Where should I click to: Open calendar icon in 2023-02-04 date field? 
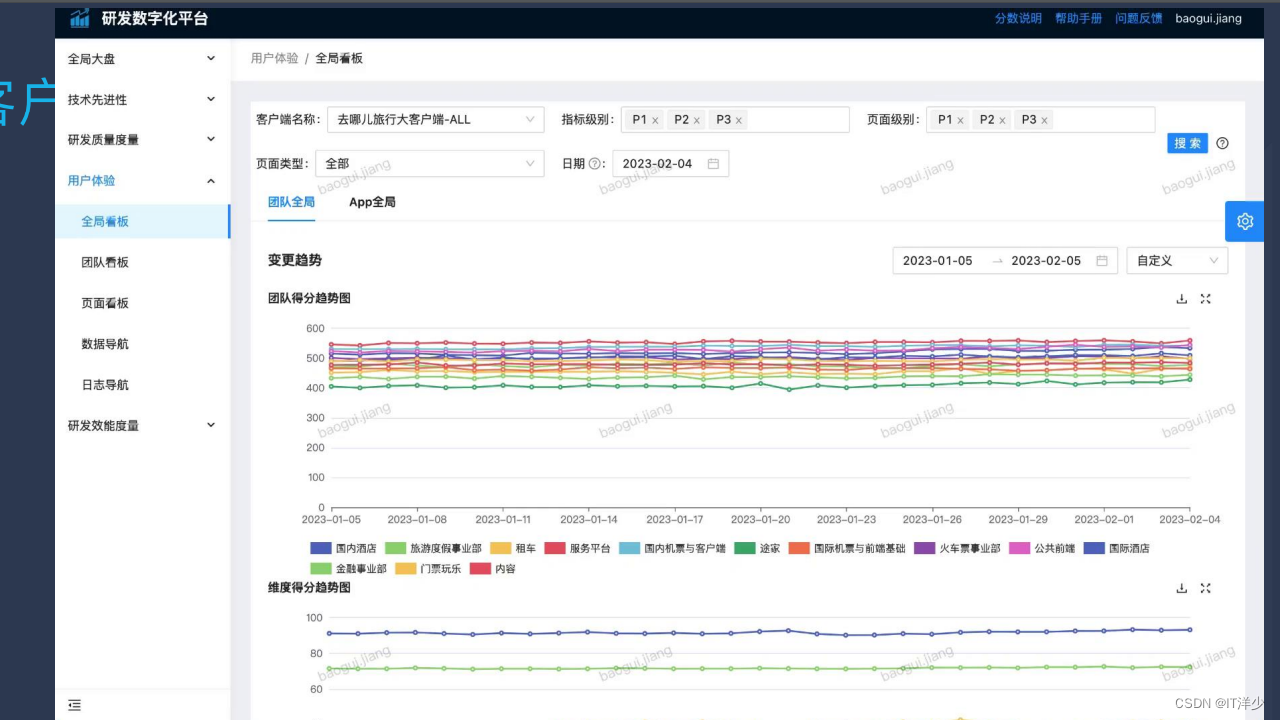coord(713,164)
